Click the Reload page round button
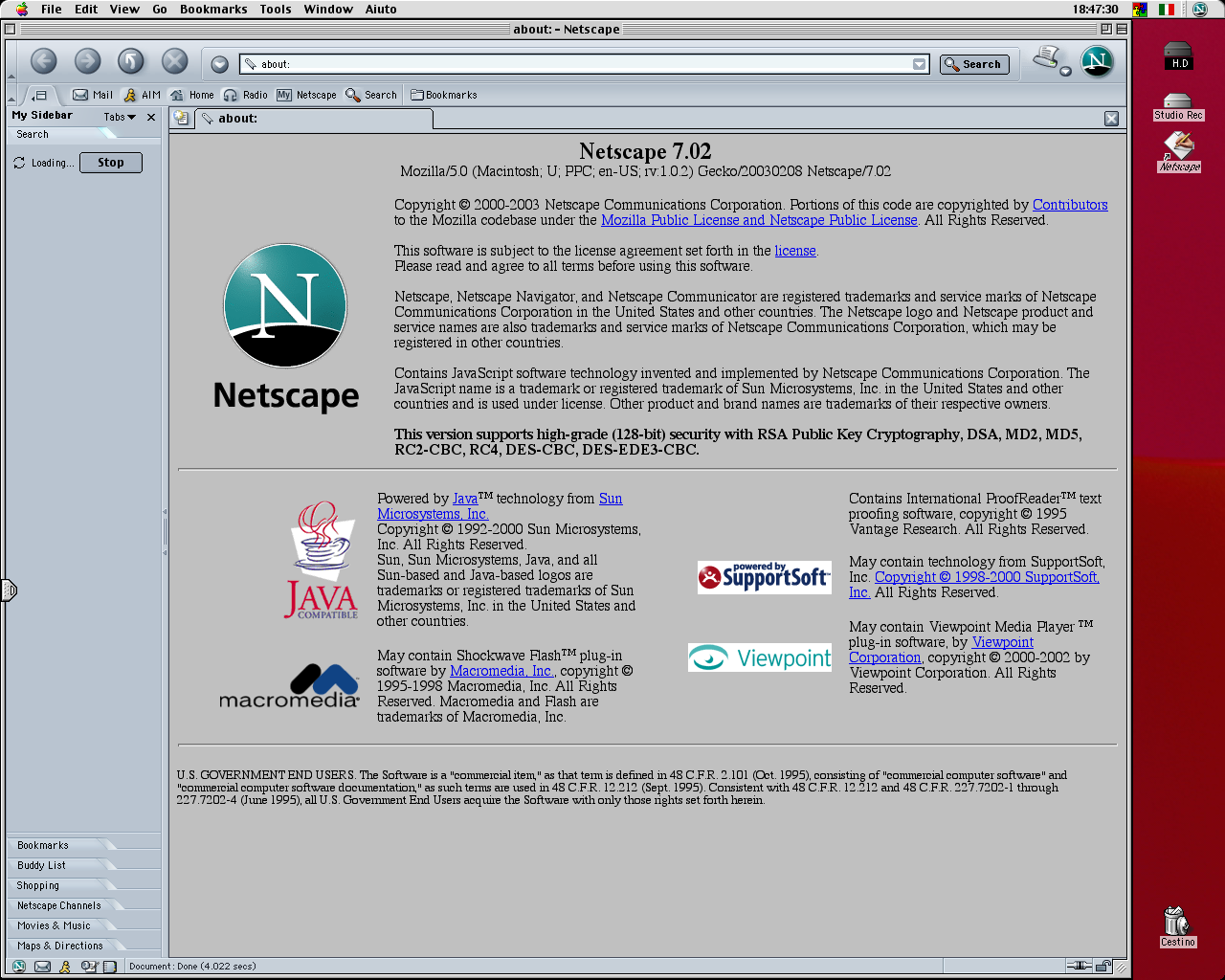The width and height of the screenshot is (1225, 980). [131, 61]
